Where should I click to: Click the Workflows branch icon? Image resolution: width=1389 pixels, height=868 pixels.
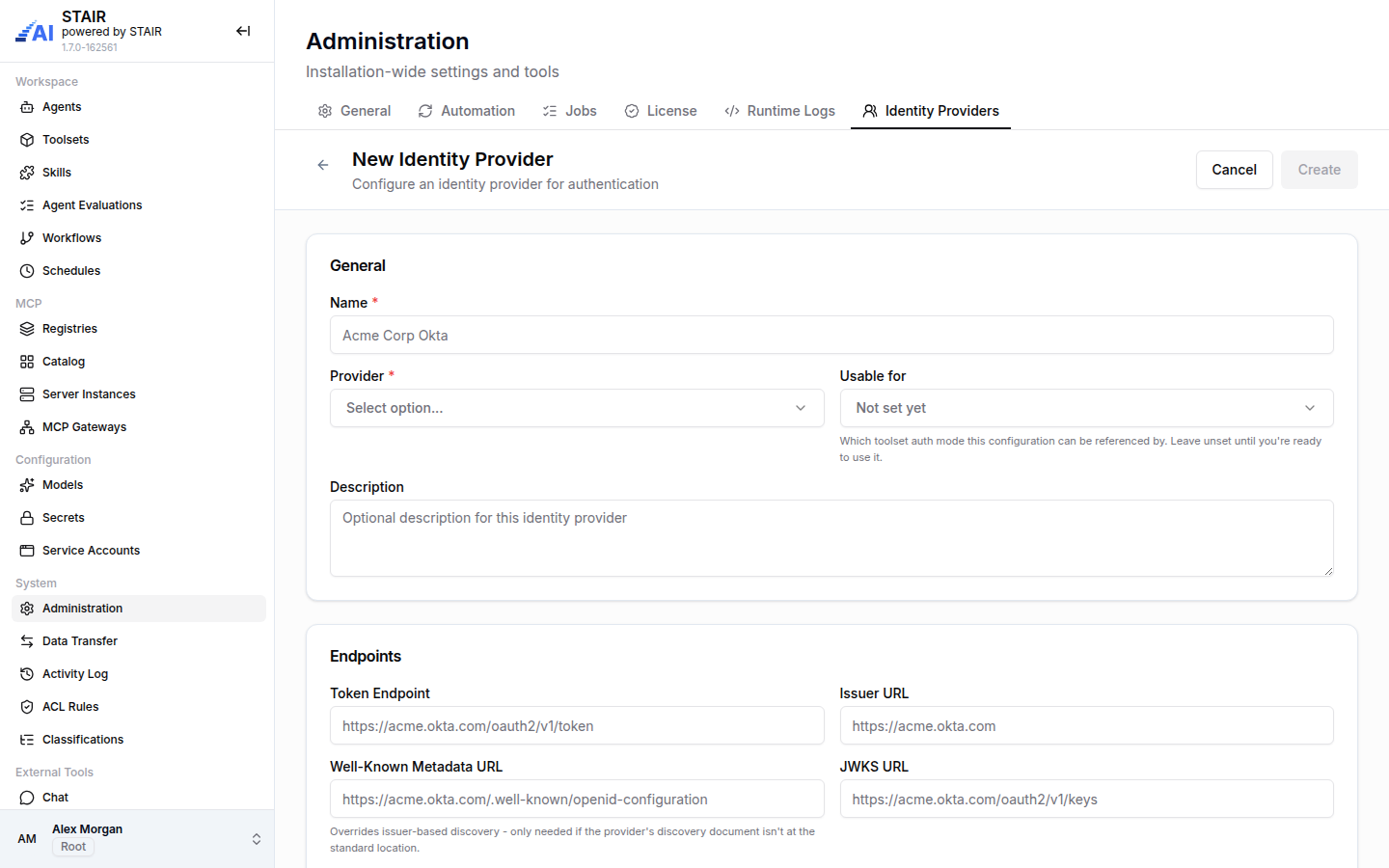[x=27, y=238]
